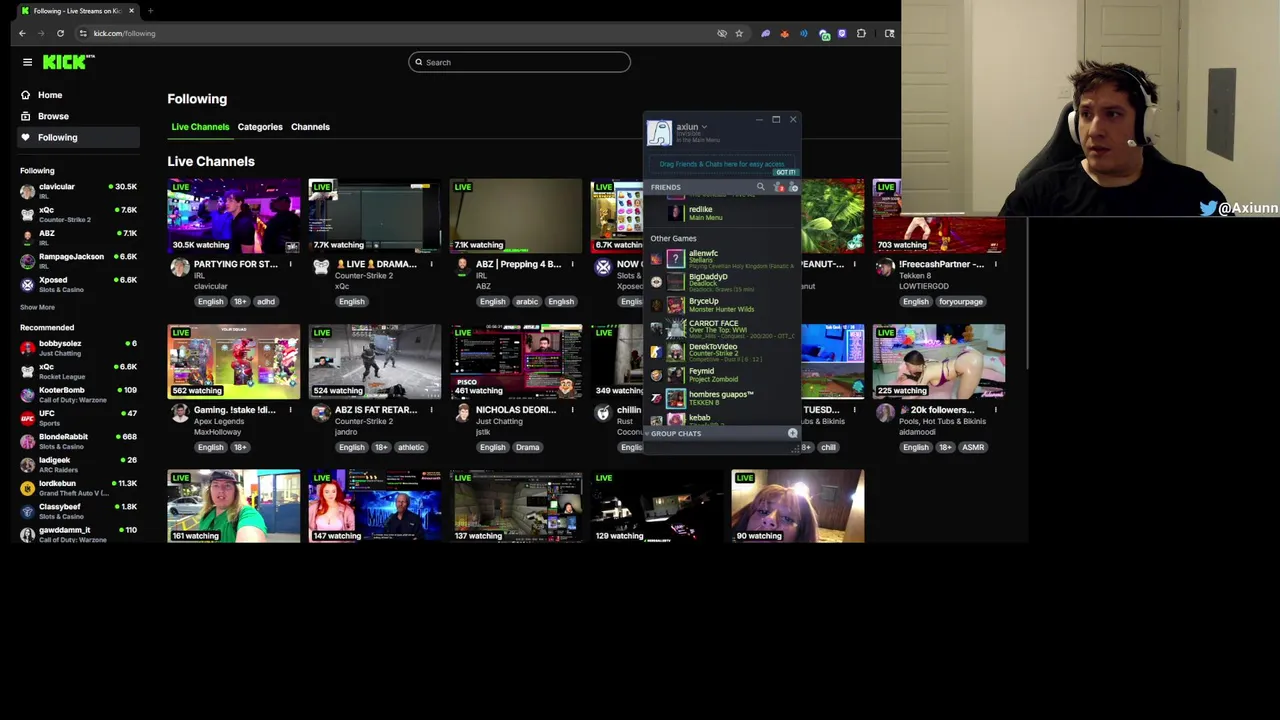The image size is (1280, 720).
Task: Select friend BryceUp playing Monster Hunter Wilds
Action: tap(722, 305)
